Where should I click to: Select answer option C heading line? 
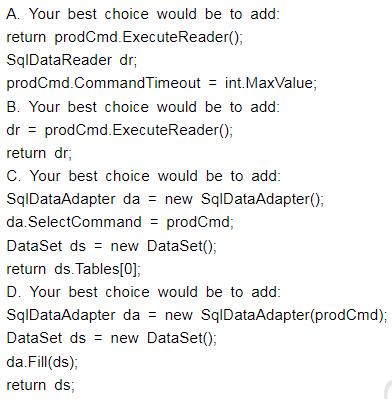pyautogui.click(x=143, y=176)
